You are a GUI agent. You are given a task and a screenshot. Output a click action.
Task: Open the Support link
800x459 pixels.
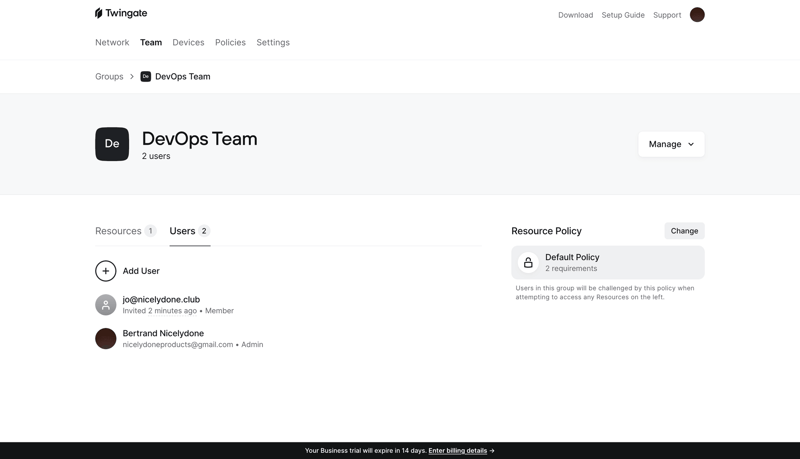[x=667, y=15]
